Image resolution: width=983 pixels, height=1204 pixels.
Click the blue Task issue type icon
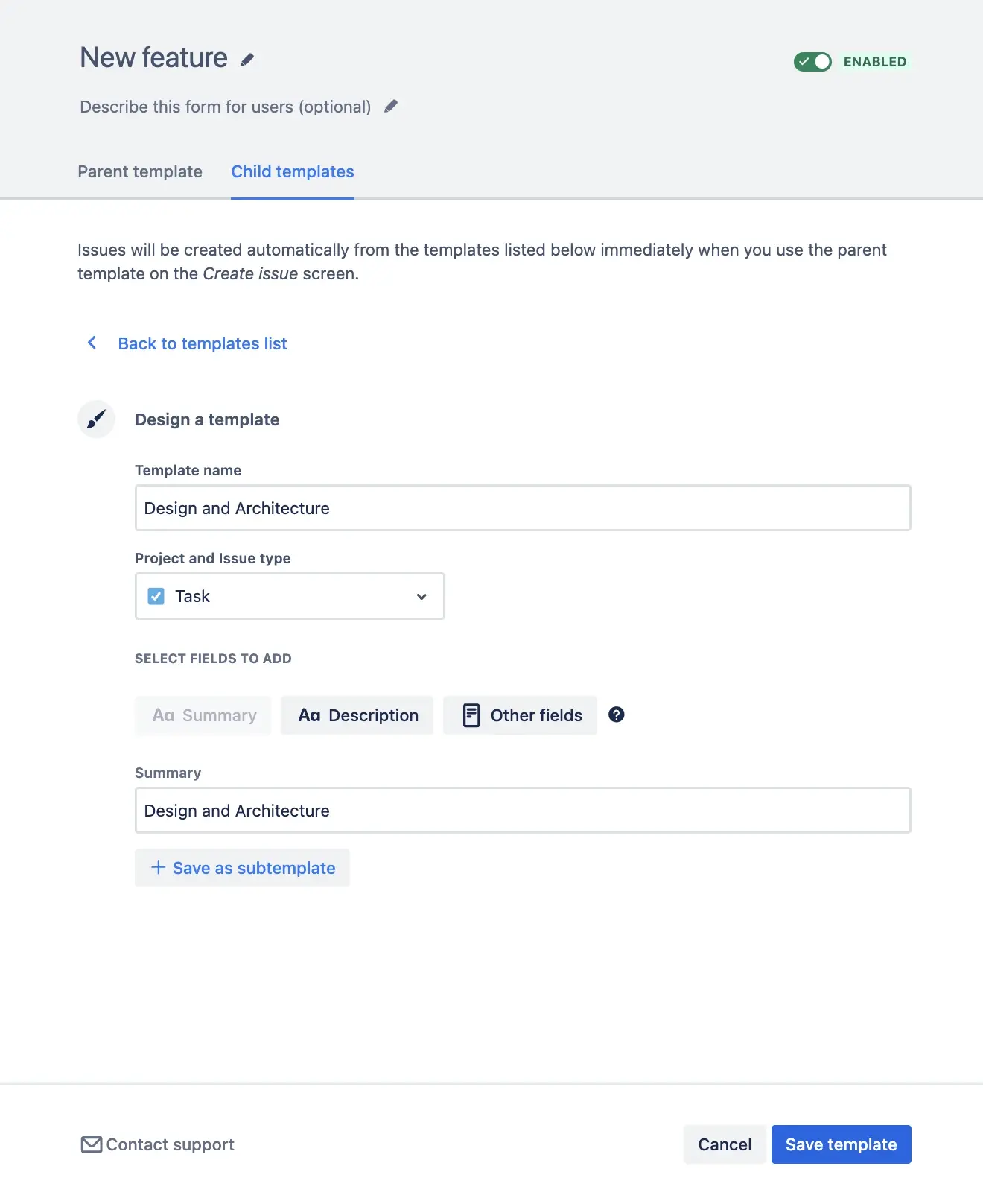pos(156,596)
